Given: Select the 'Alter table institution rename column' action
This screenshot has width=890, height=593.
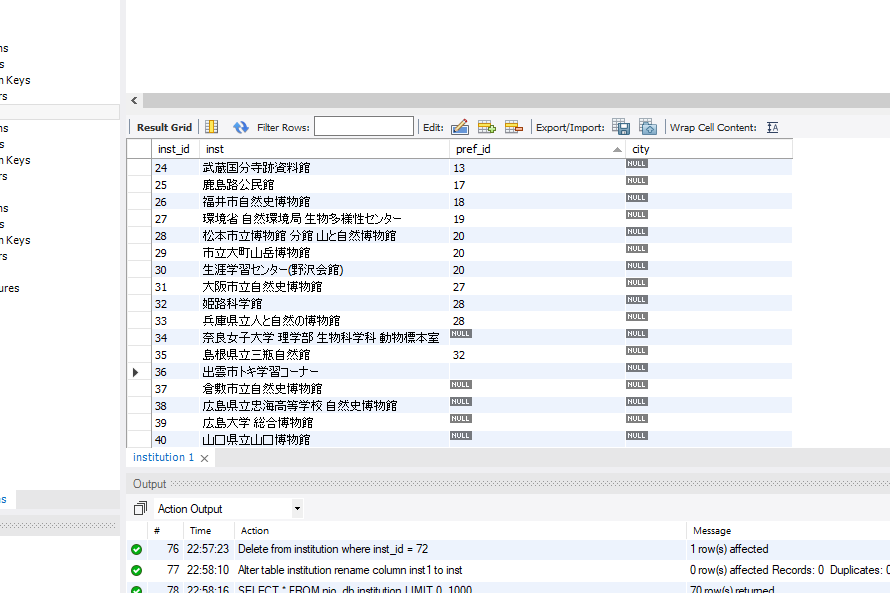Looking at the screenshot, I should [350, 570].
